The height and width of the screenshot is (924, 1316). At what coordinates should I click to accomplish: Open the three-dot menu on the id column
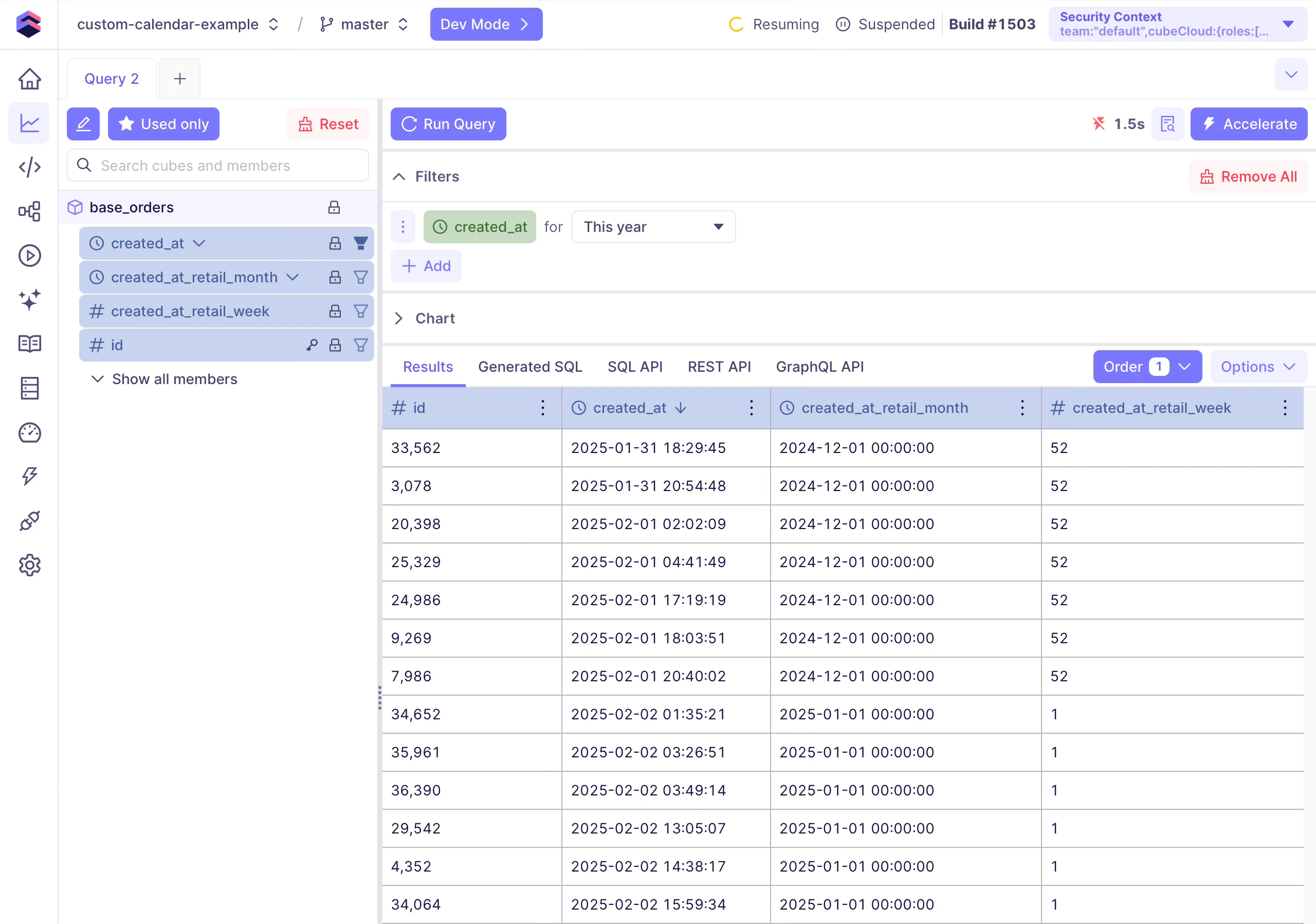[x=542, y=408]
